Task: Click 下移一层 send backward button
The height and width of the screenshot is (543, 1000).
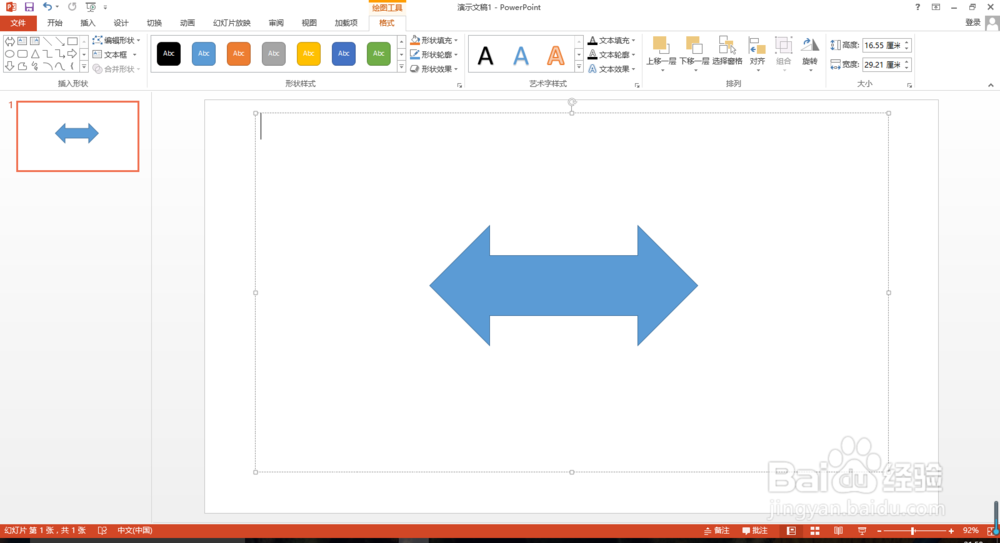Action: (x=694, y=52)
